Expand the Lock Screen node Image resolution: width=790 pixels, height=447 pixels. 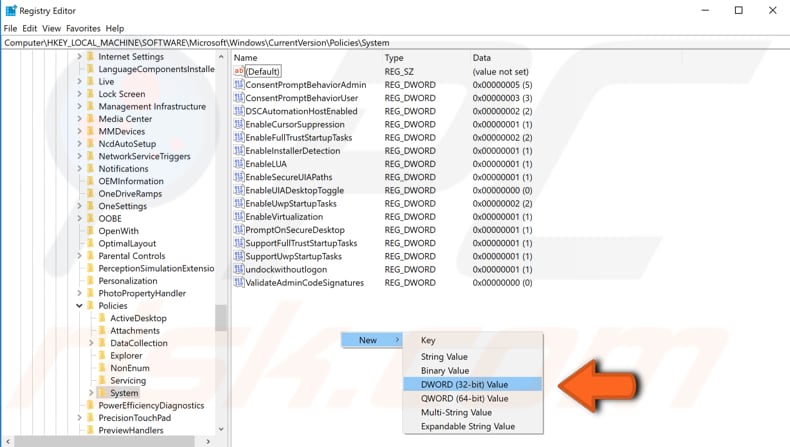coord(79,94)
